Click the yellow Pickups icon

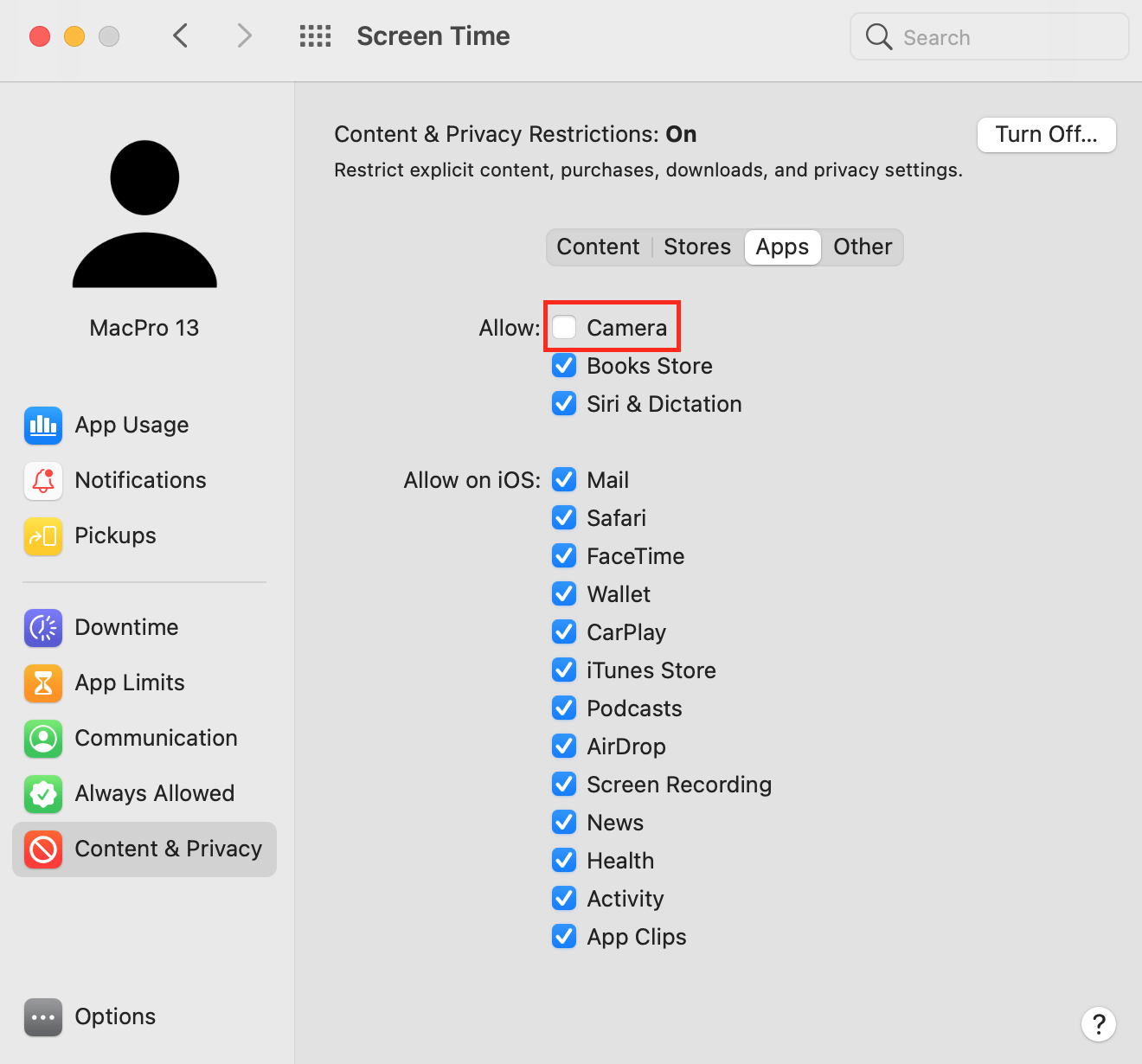click(x=43, y=535)
